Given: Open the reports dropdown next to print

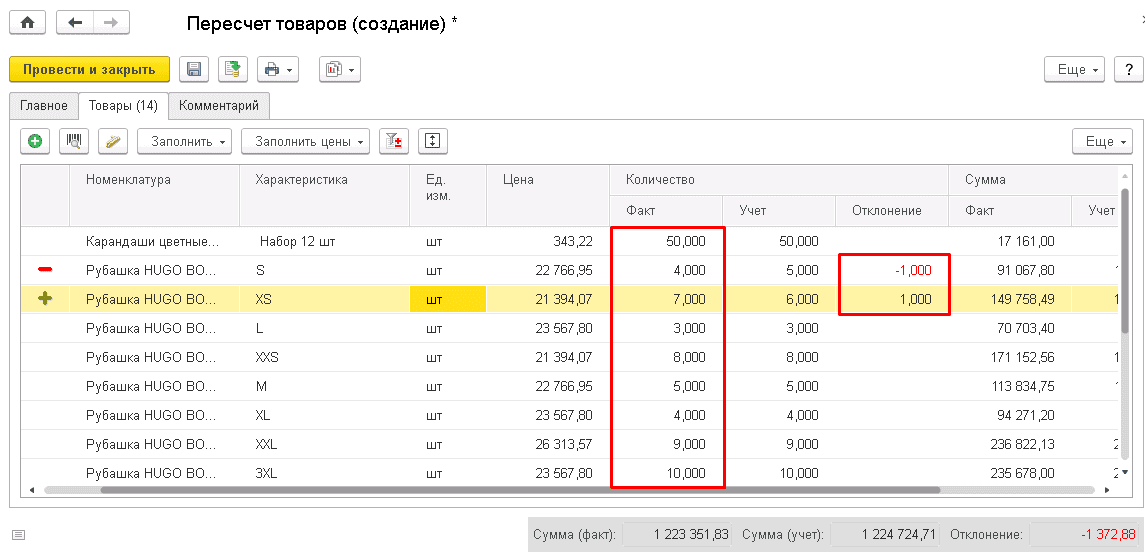Looking at the screenshot, I should pyautogui.click(x=339, y=69).
